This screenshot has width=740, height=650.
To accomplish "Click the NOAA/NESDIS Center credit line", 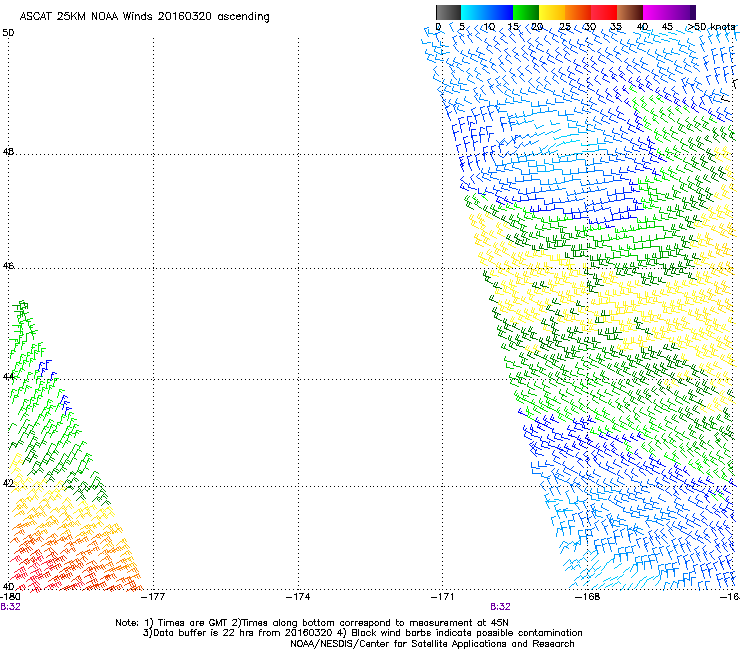I will [x=432, y=644].
